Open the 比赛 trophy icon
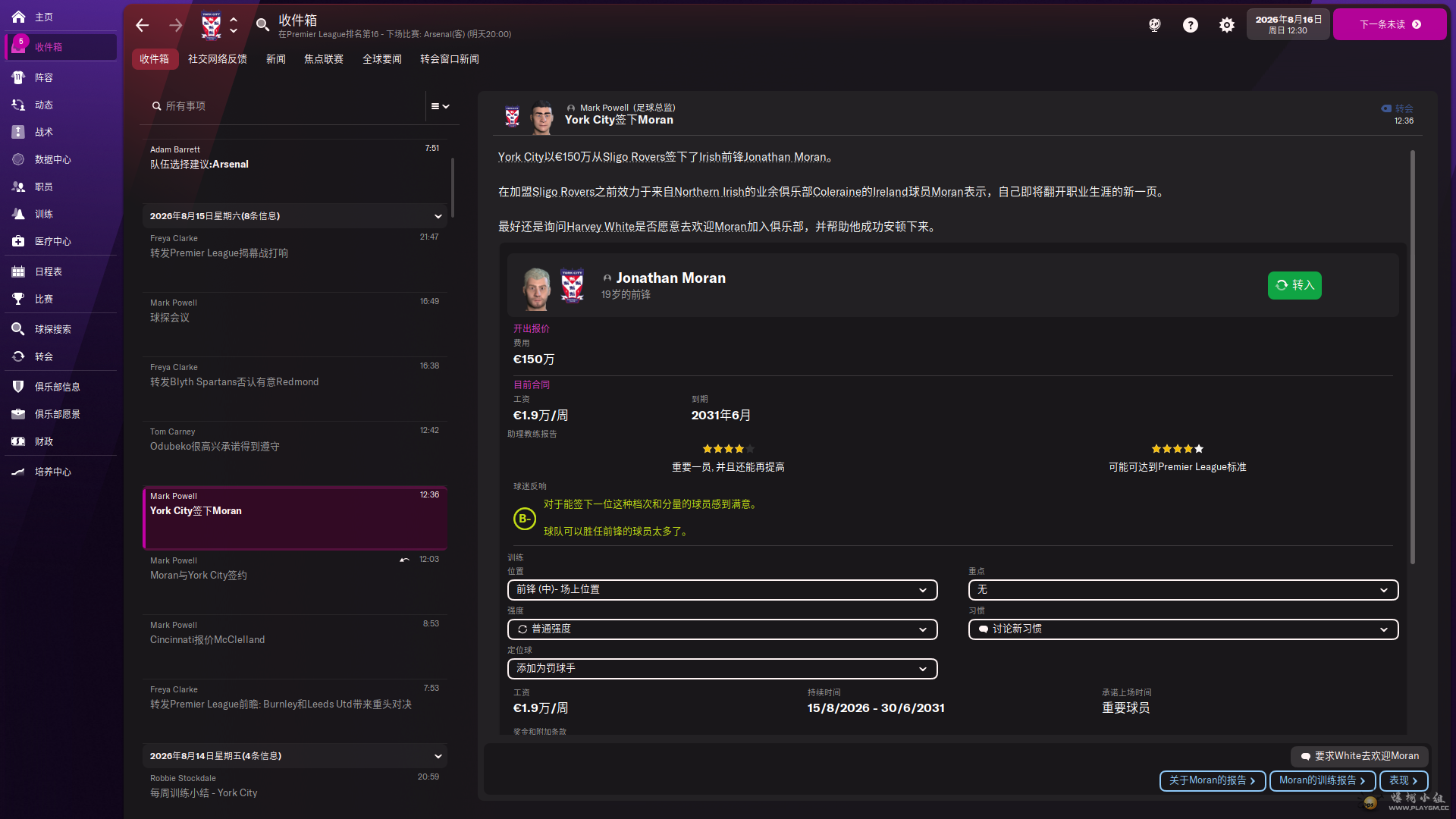The height and width of the screenshot is (819, 1456). (x=18, y=299)
